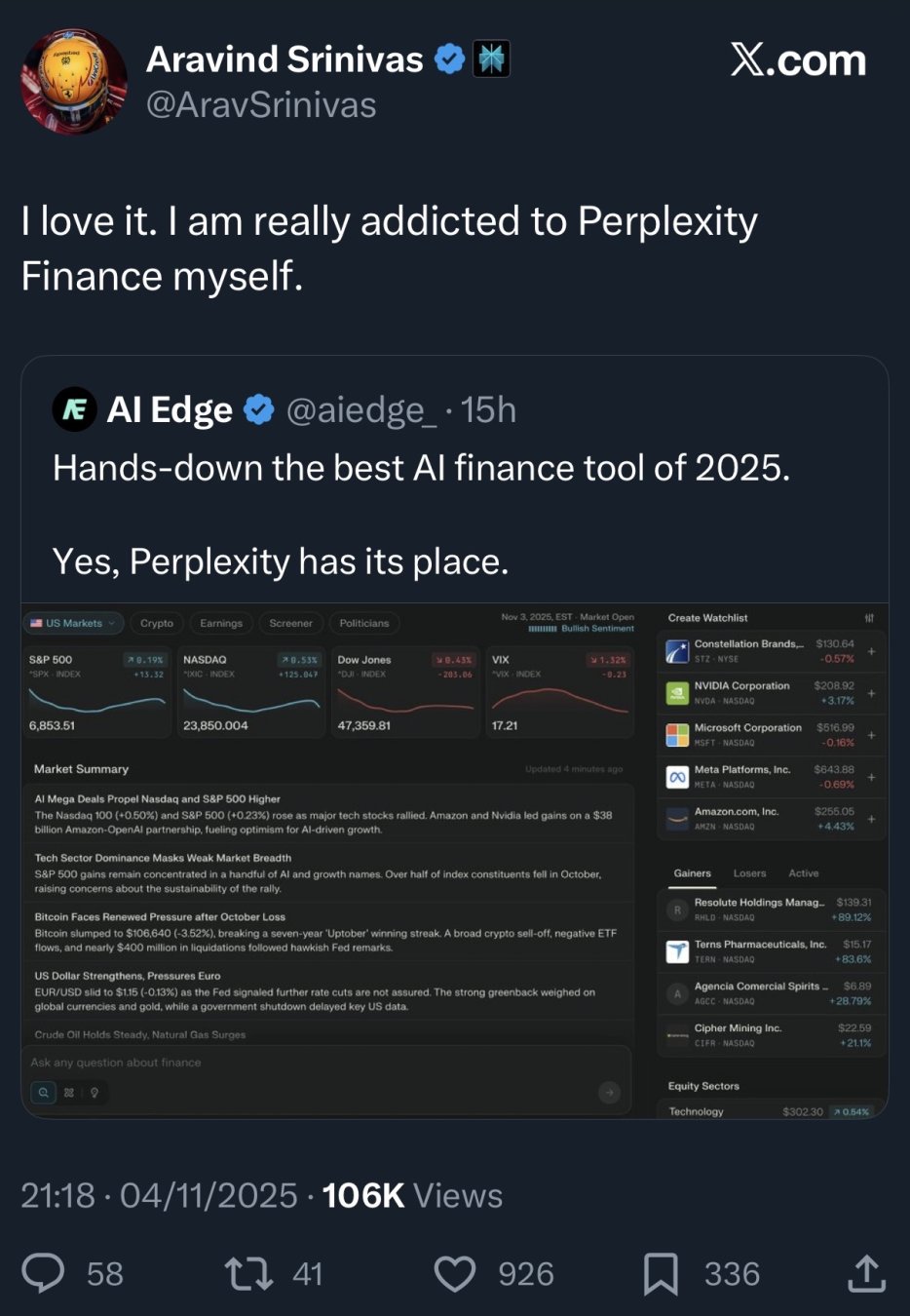Open the US Markets dropdown

73,623
